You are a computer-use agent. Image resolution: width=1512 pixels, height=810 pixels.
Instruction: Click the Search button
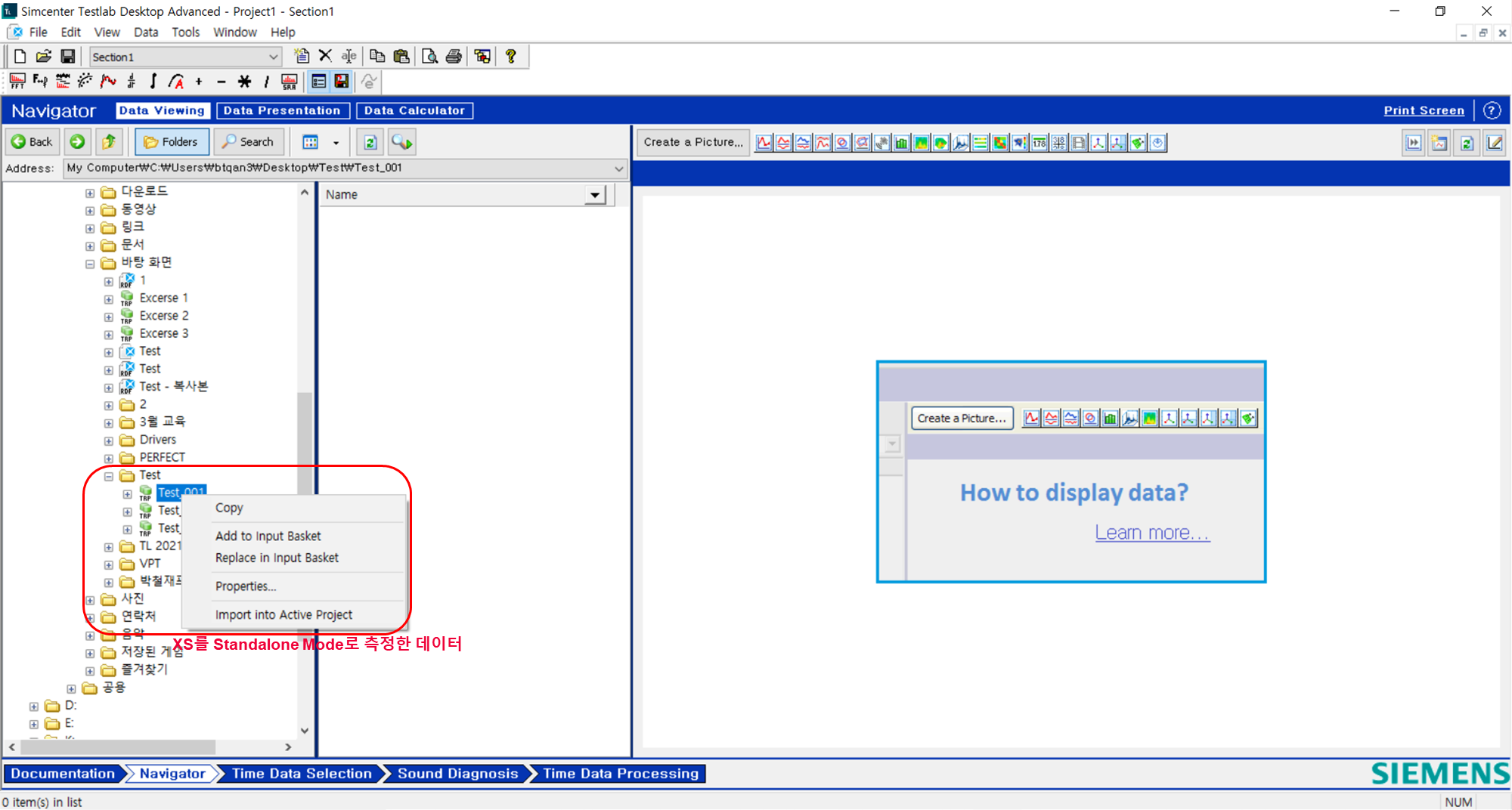248,142
